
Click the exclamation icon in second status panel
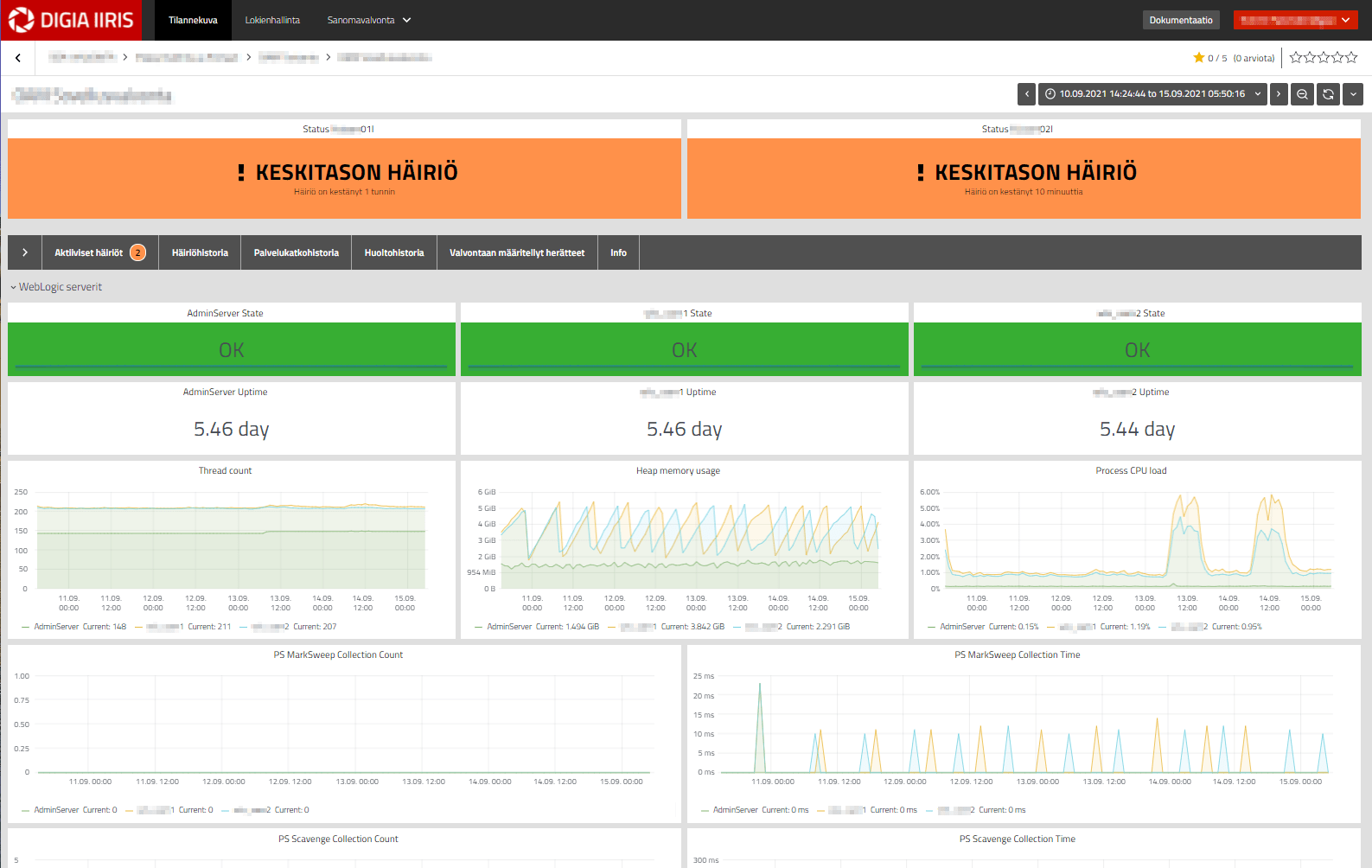pos(921,173)
